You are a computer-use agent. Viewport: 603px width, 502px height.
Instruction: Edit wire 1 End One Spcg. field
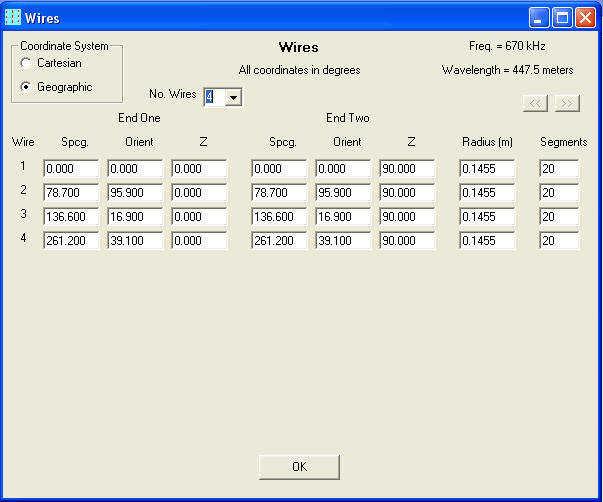click(71, 168)
